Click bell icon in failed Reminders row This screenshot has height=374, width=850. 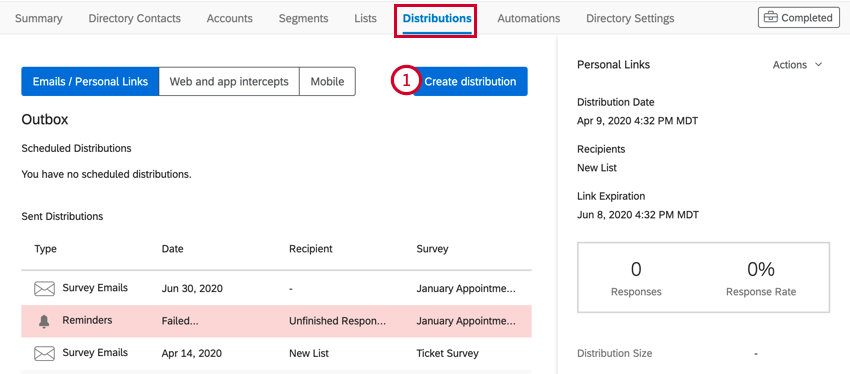(x=44, y=321)
